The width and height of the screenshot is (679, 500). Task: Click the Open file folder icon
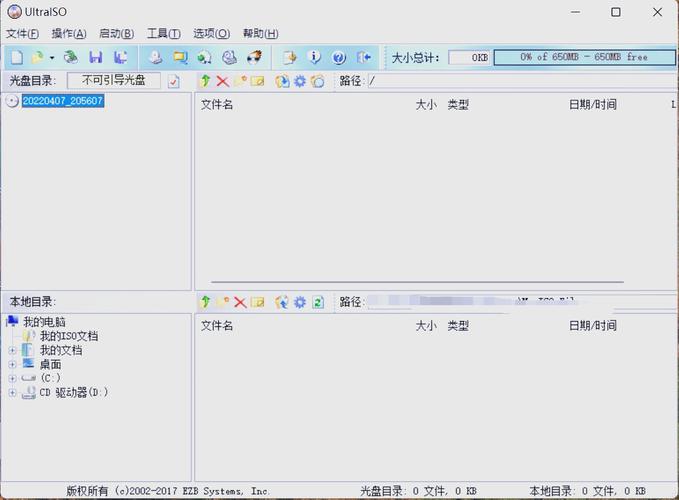pos(38,57)
